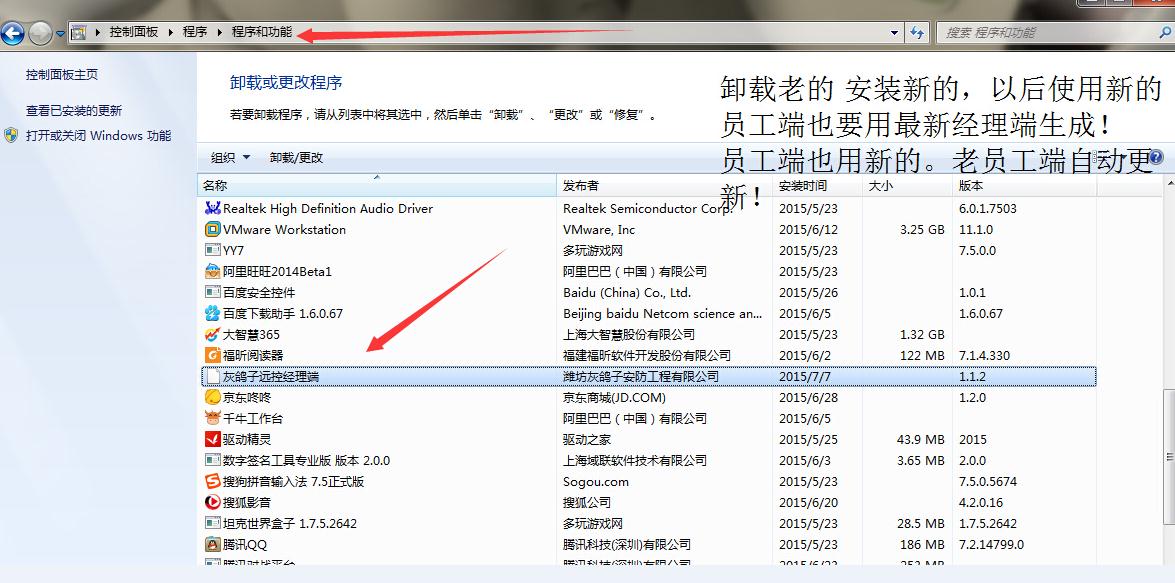Open the 组织 dropdown menu
The height and width of the screenshot is (583, 1175).
coord(231,157)
